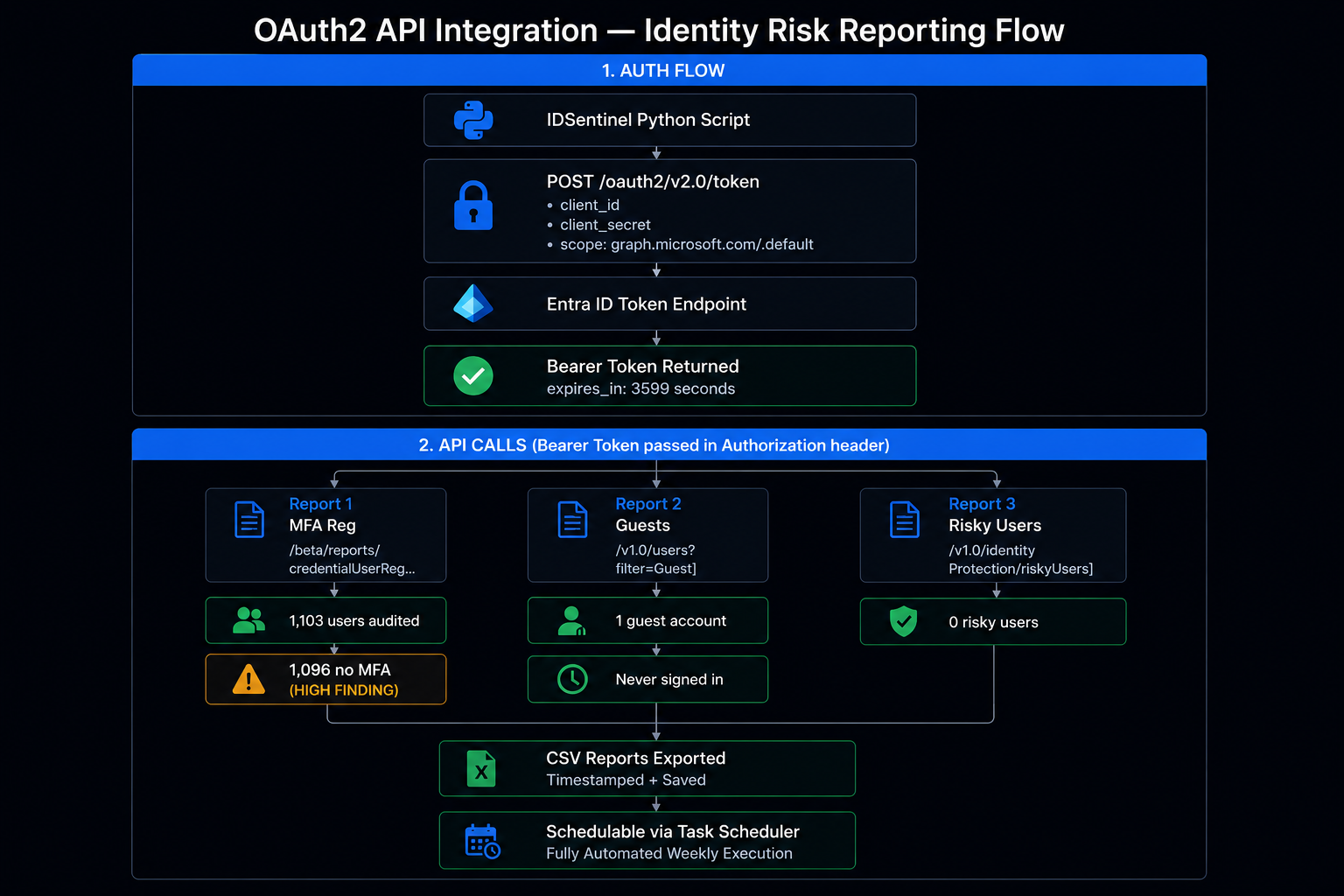Click the Entra ID diamond logo

[x=473, y=304]
